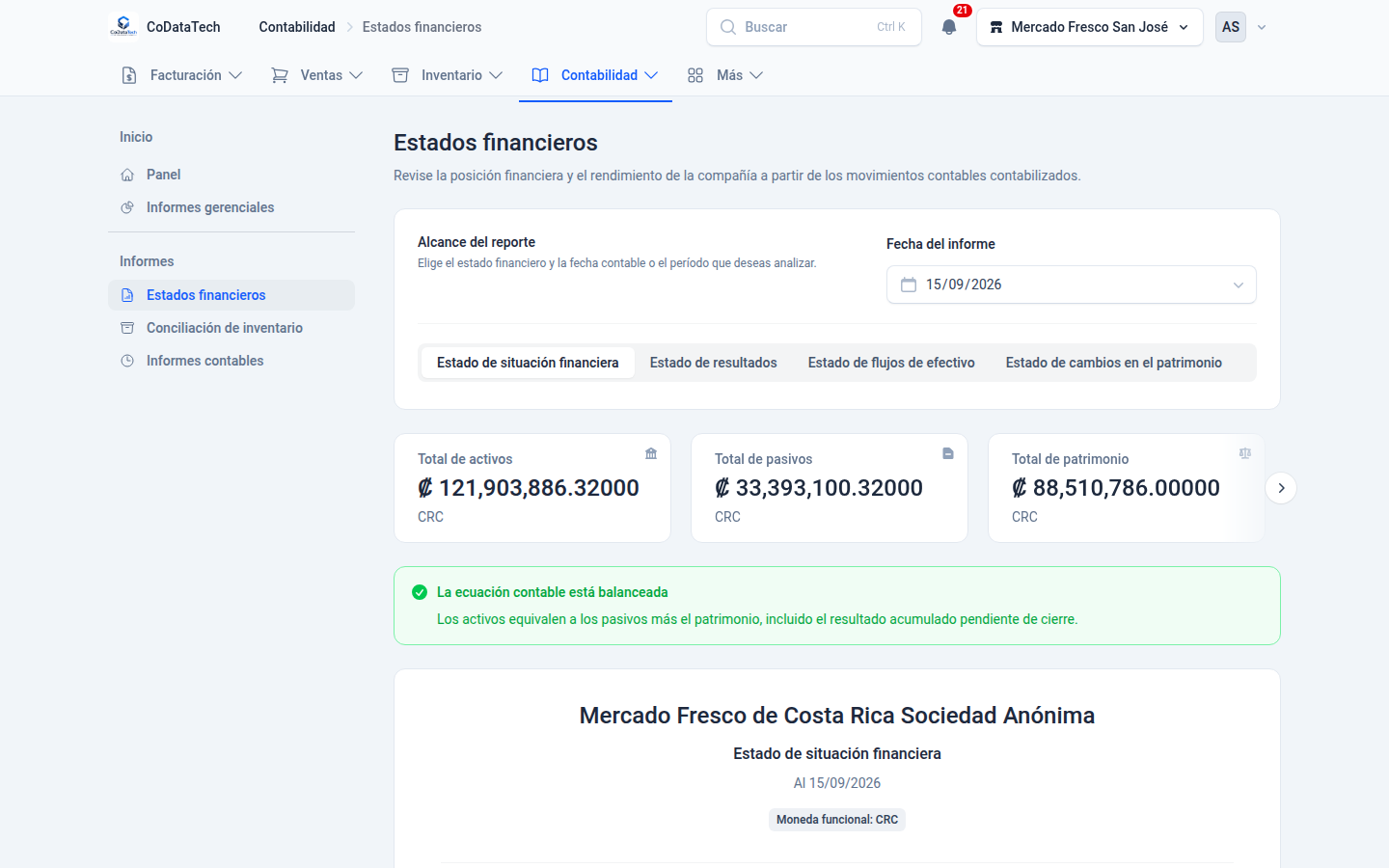Open Informes gerenciales in the sidebar

(231, 207)
